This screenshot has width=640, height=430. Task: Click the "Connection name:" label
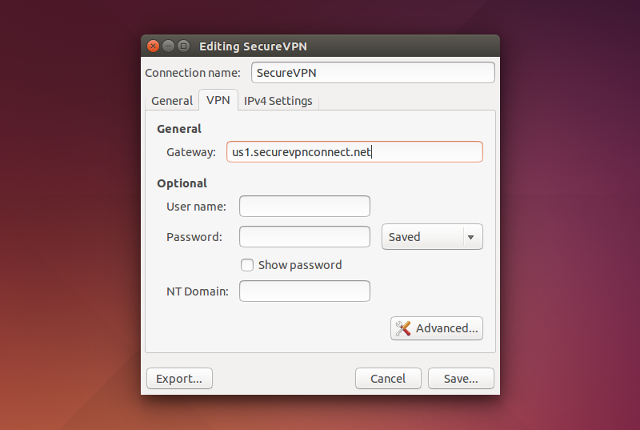pyautogui.click(x=193, y=73)
